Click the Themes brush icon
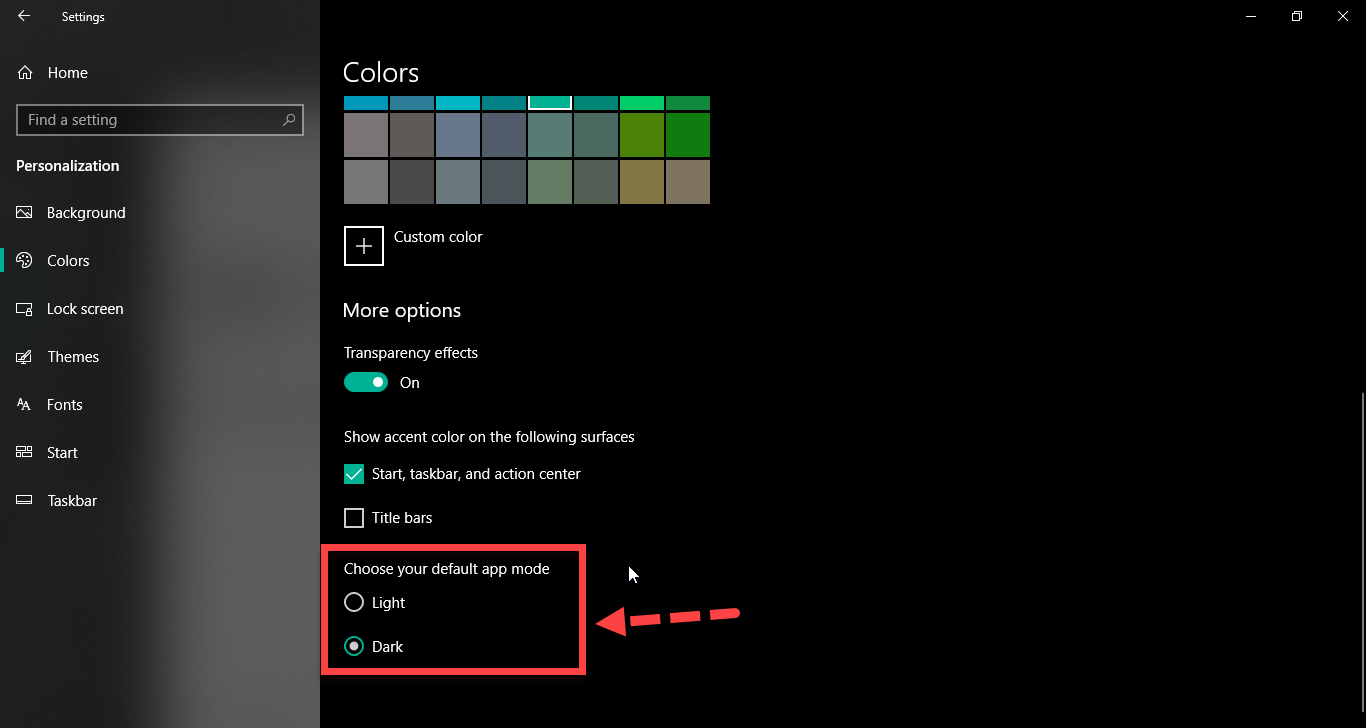 25,357
